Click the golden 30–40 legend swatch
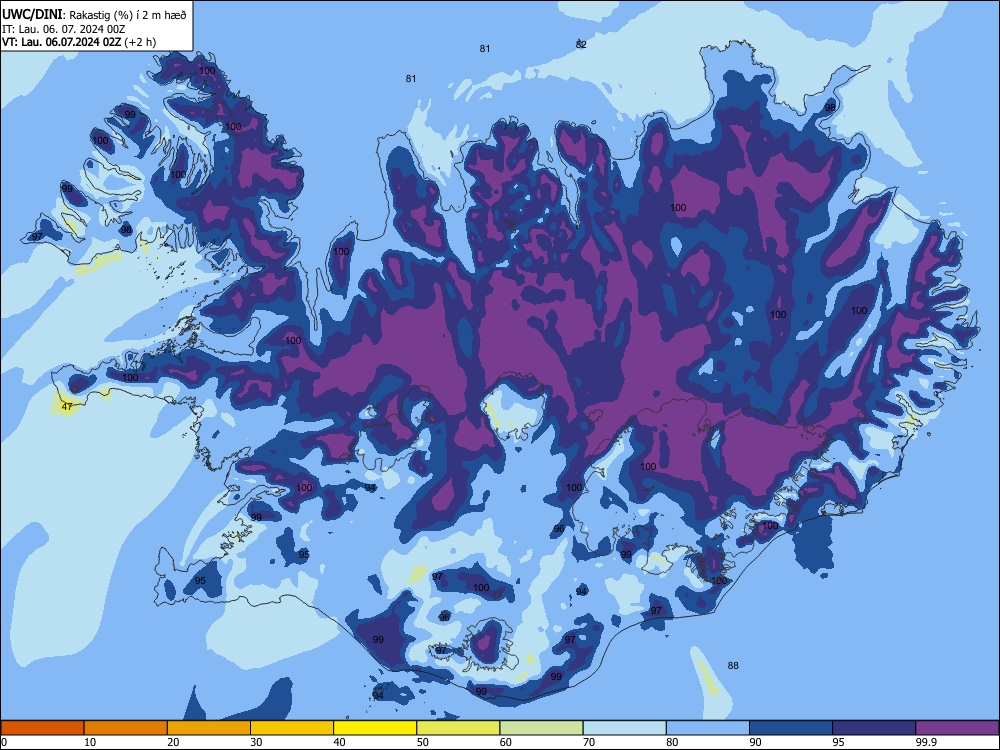Screen dimensions: 1000x750 pos(292,728)
